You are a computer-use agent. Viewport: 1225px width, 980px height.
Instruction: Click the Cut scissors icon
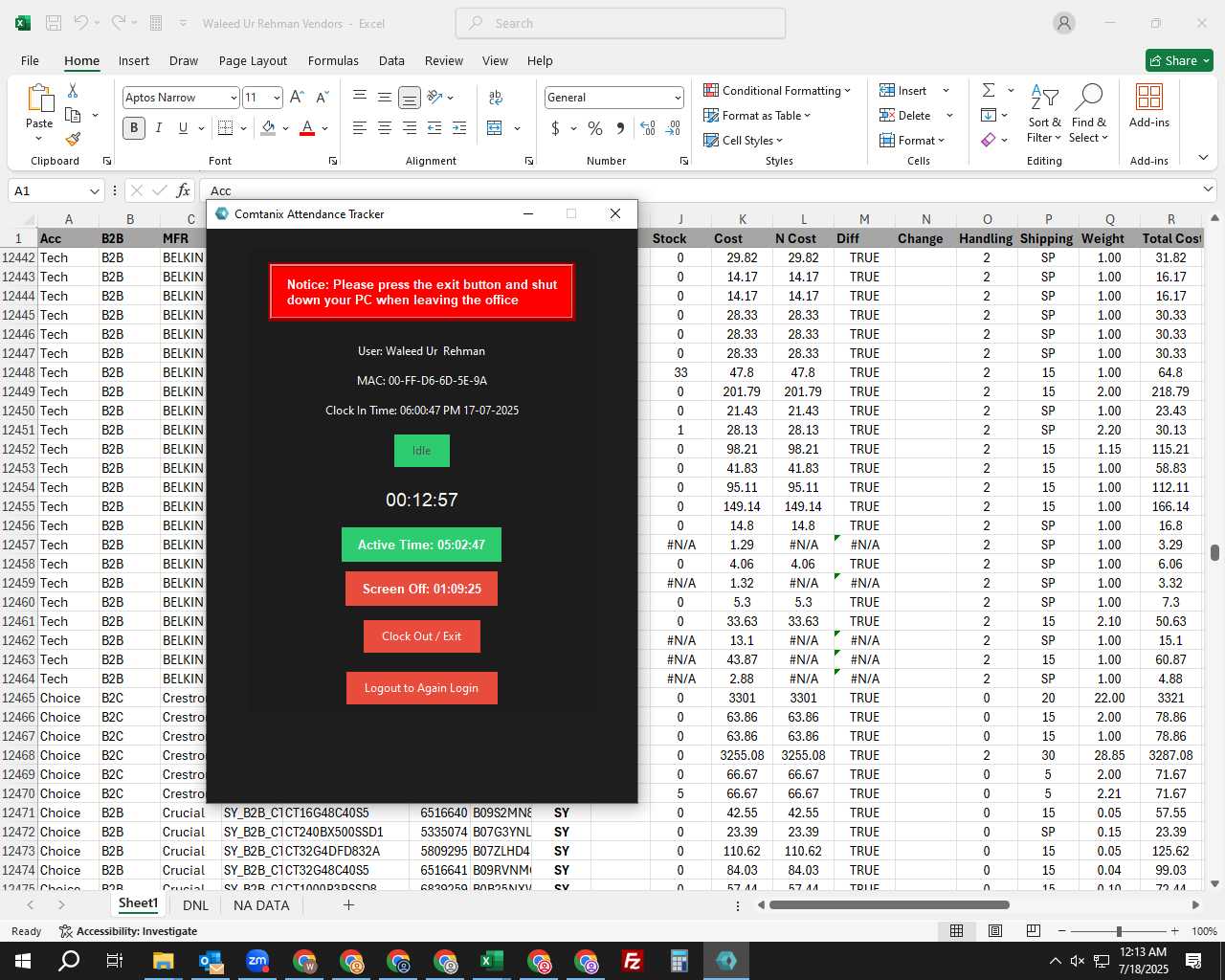click(x=73, y=91)
